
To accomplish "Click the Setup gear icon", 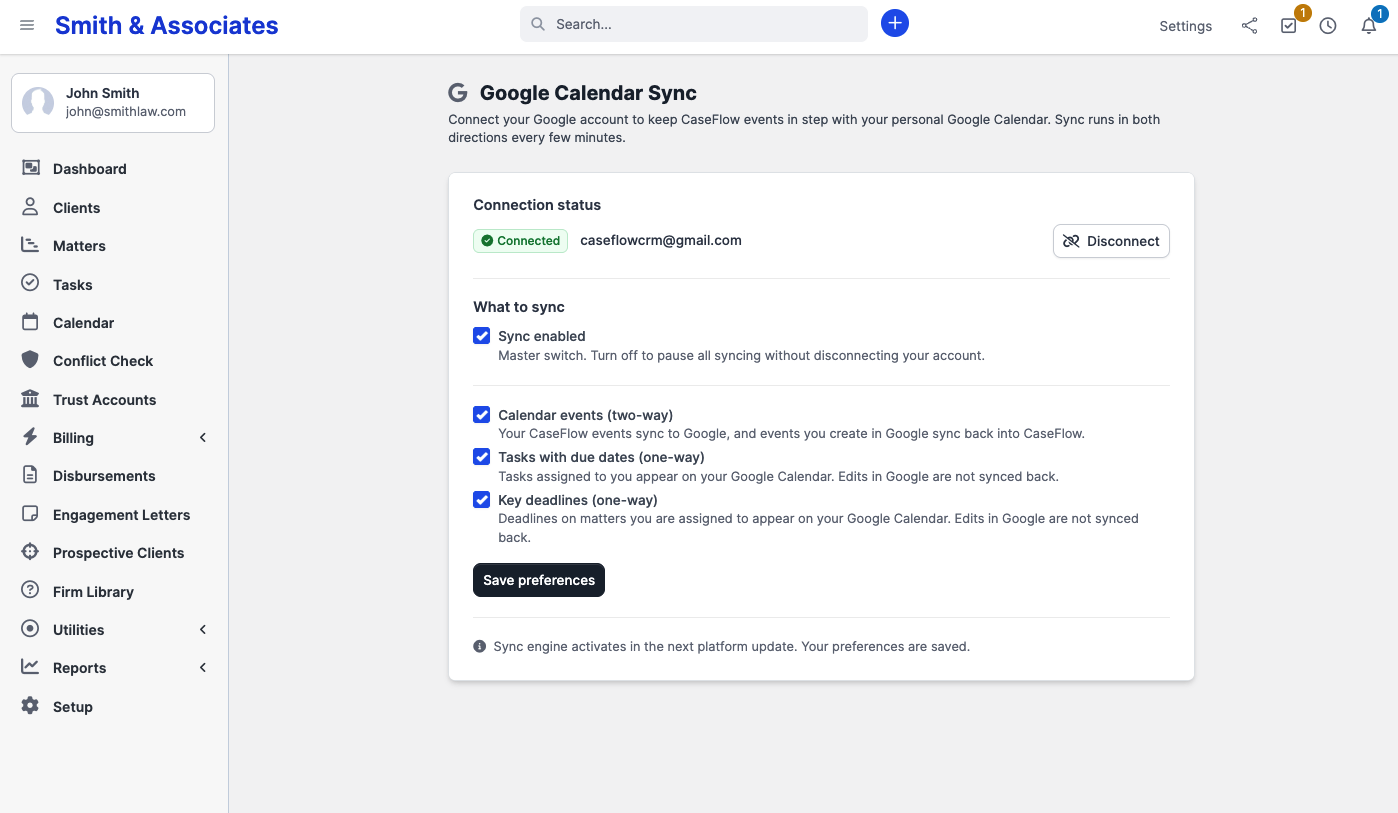I will [x=31, y=706].
